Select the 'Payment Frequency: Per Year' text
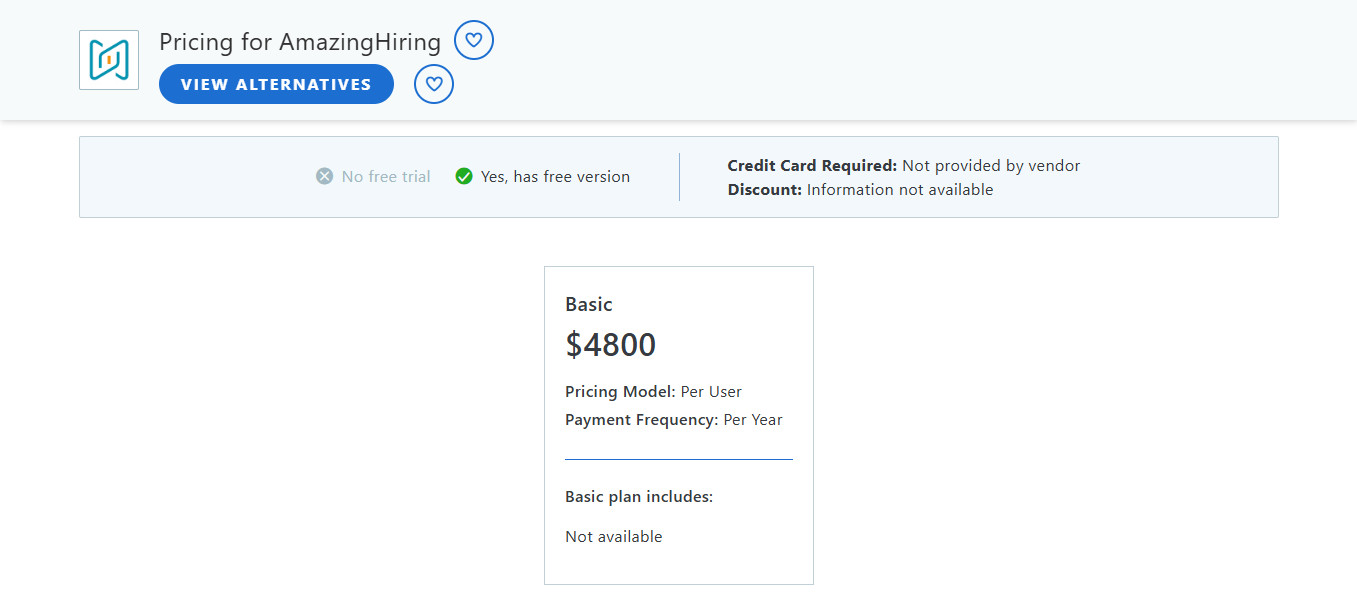 coord(673,419)
